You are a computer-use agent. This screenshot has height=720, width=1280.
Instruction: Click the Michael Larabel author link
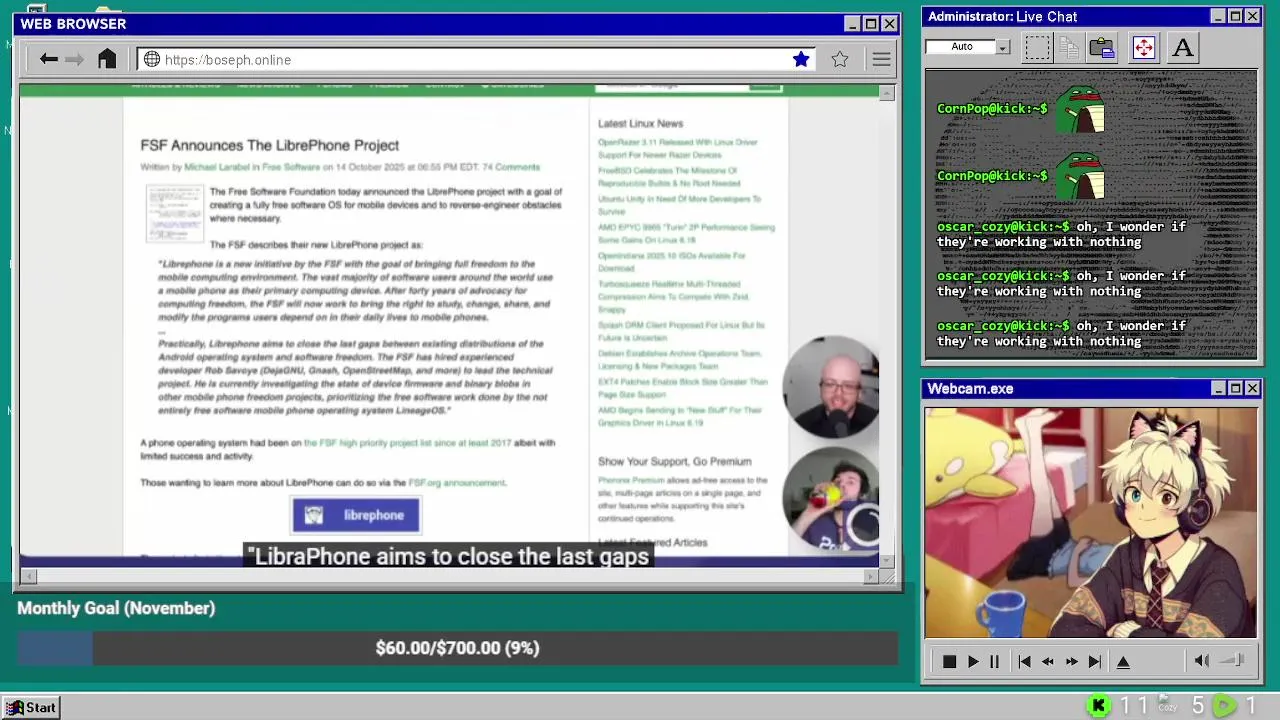pyautogui.click(x=217, y=167)
